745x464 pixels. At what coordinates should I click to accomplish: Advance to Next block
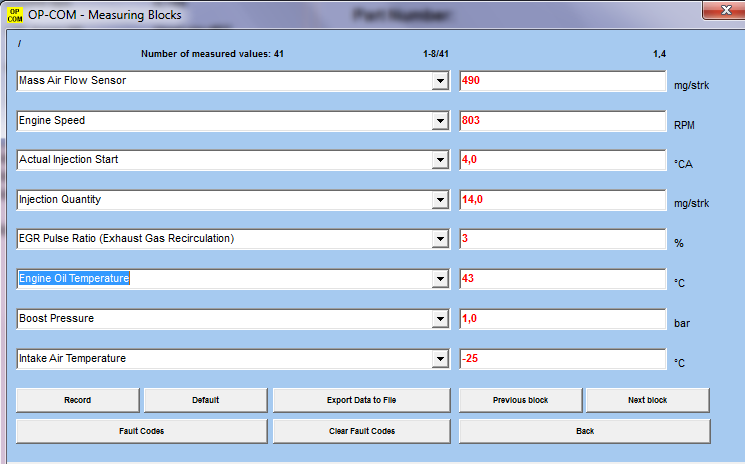(647, 400)
